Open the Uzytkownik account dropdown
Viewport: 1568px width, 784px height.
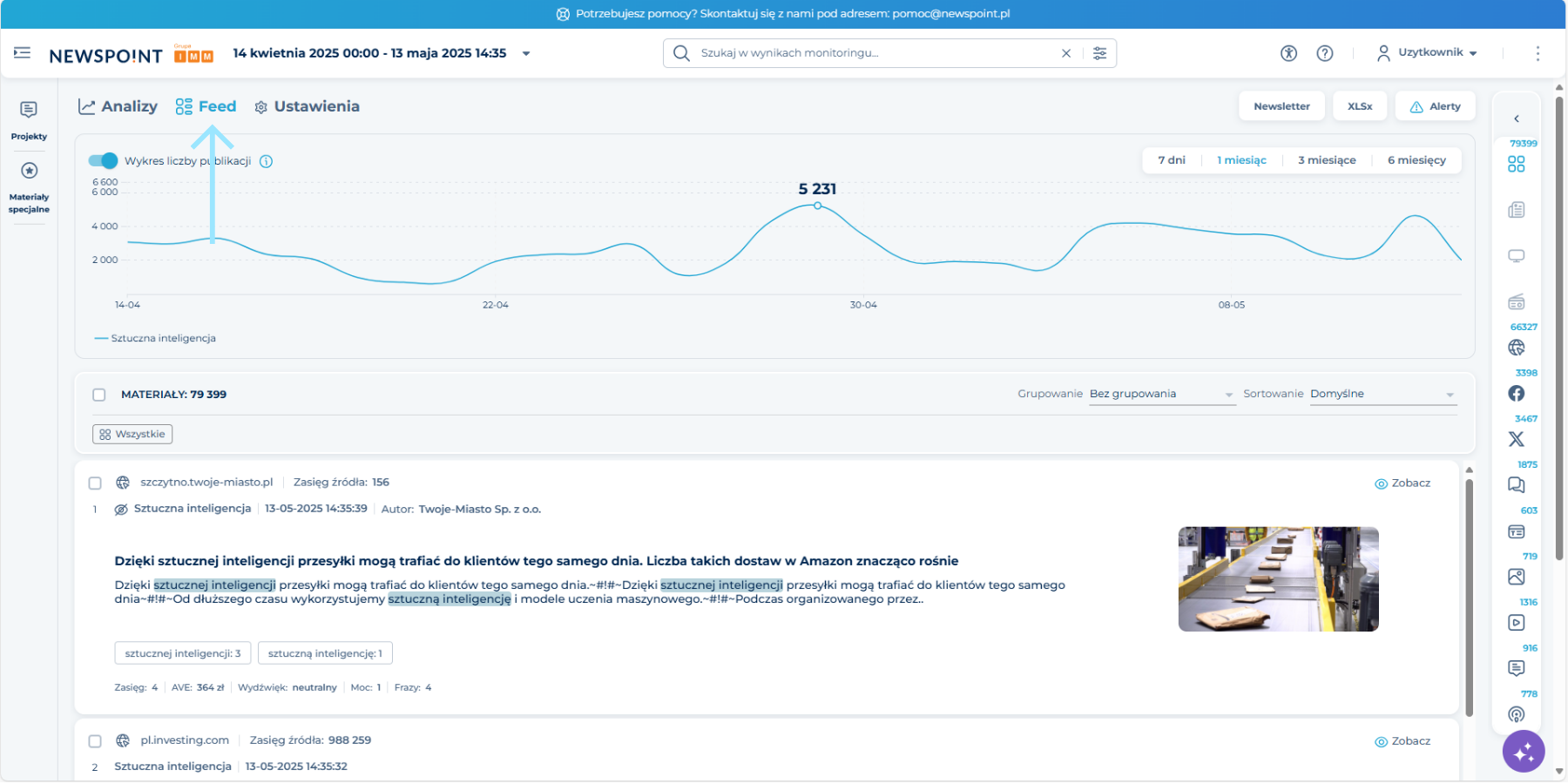pos(1427,53)
